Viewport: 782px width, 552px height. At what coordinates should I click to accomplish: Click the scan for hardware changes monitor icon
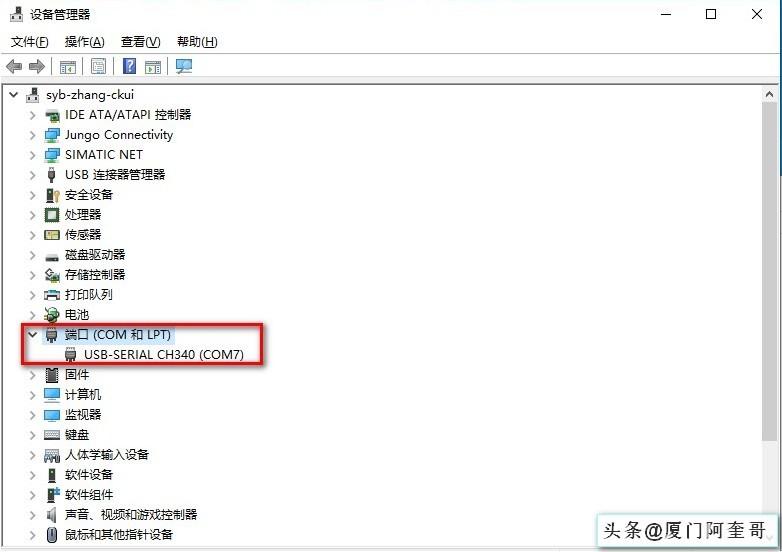coord(184,66)
